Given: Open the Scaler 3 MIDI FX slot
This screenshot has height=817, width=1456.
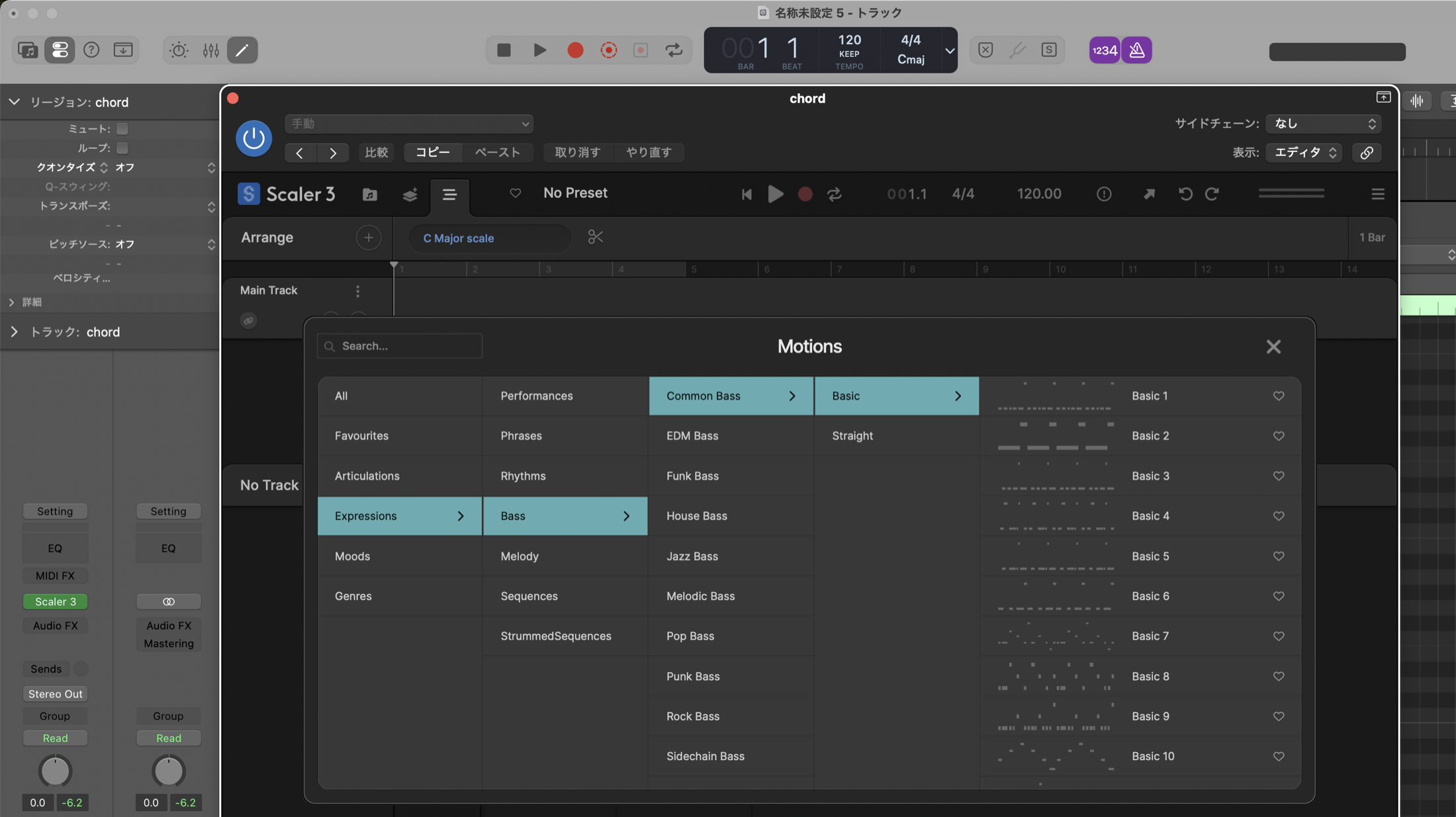Looking at the screenshot, I should (56, 601).
